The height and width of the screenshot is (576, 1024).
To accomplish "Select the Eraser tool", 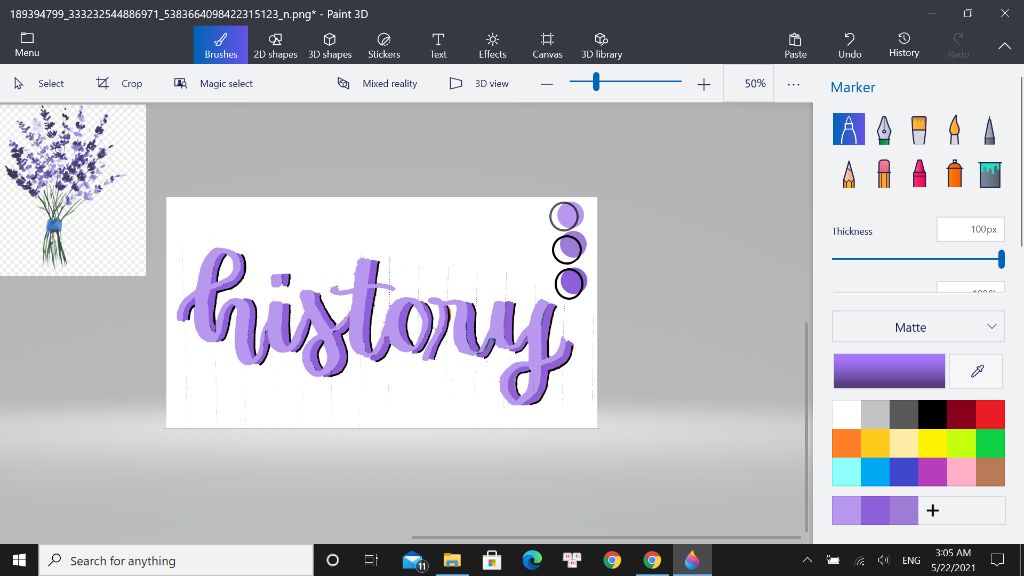I will pyautogui.click(x=884, y=174).
